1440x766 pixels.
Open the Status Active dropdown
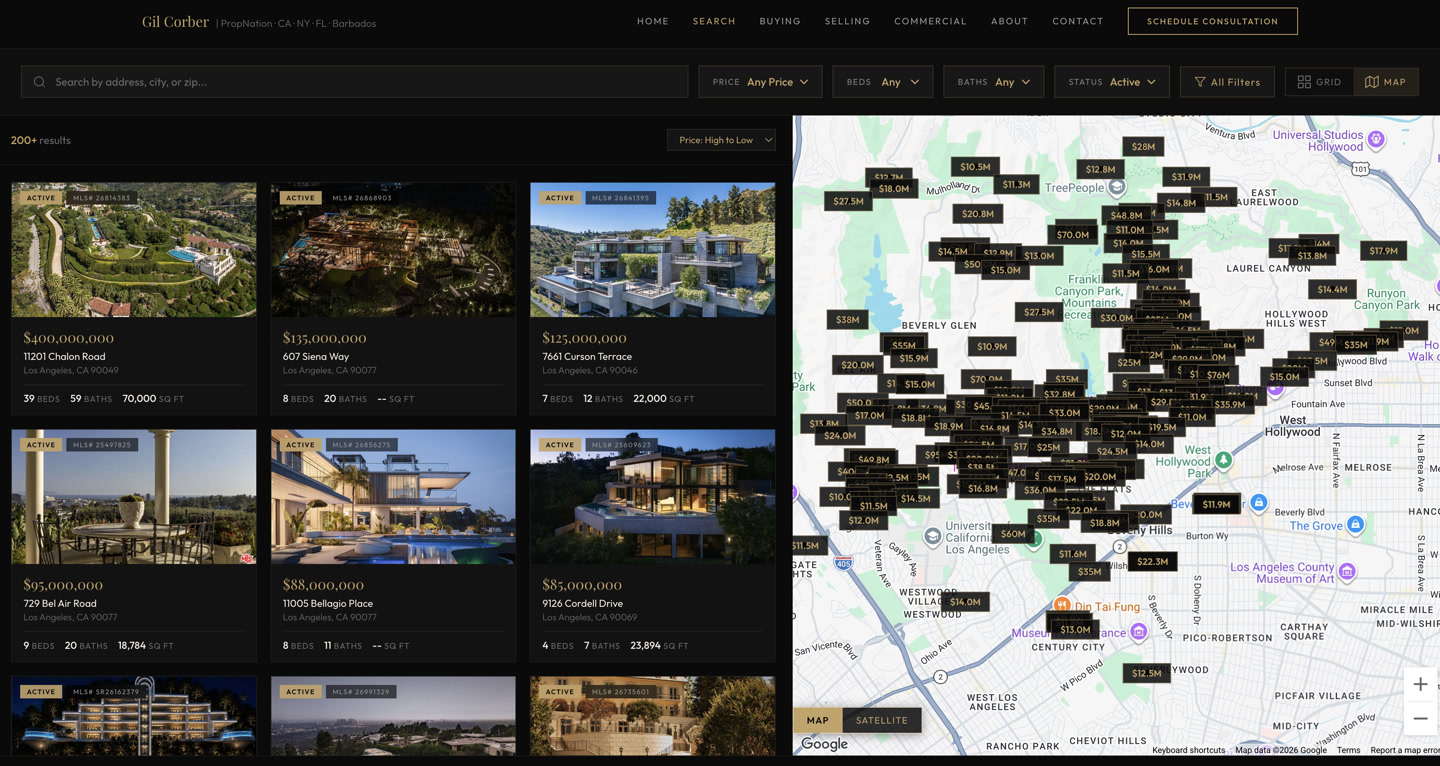1112,82
